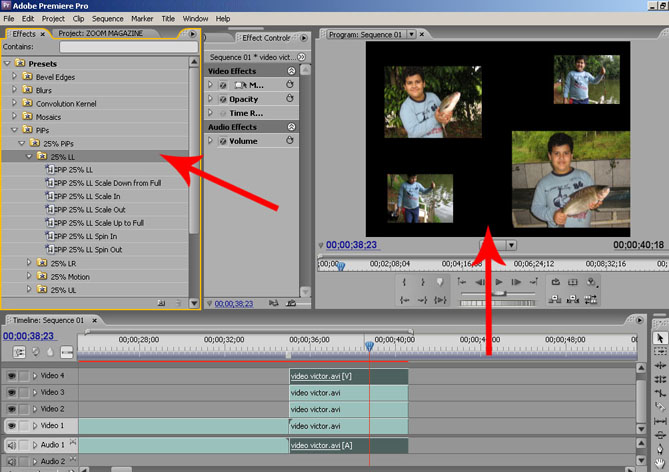Toggle the Volume effect on or off
The image size is (669, 472).
tap(222, 141)
